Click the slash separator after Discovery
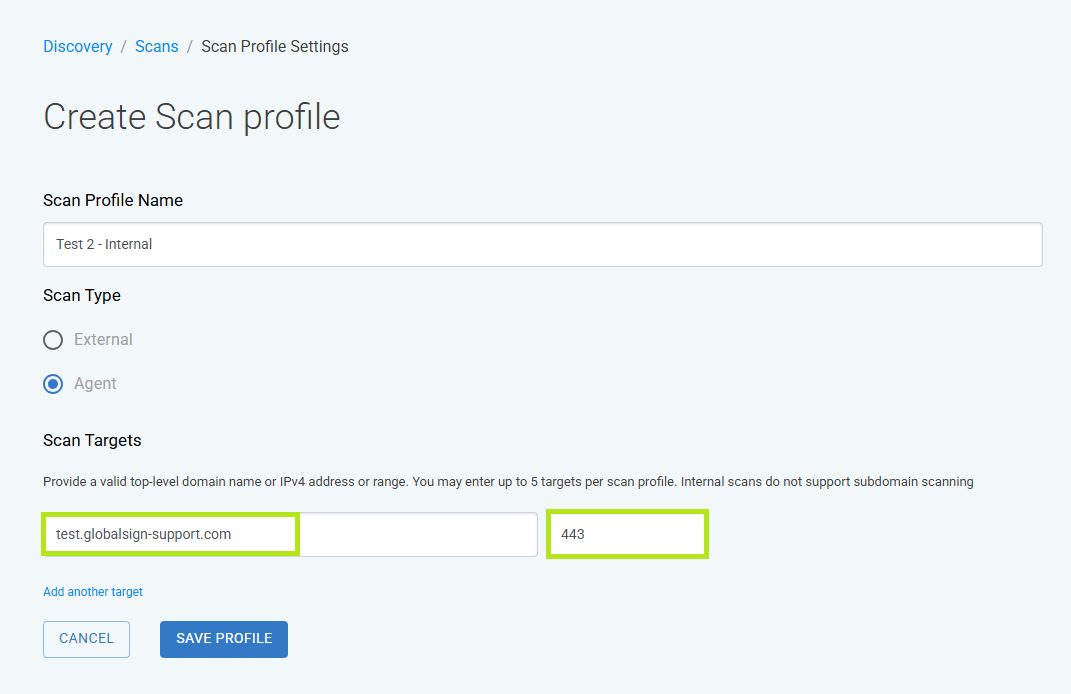Viewport: 1071px width, 694px height. pos(124,46)
